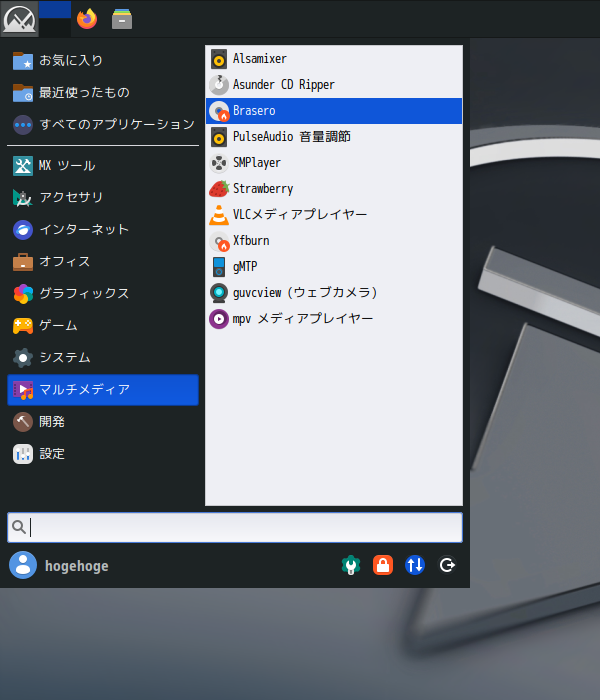Click the Strawberry text label

(x=263, y=189)
